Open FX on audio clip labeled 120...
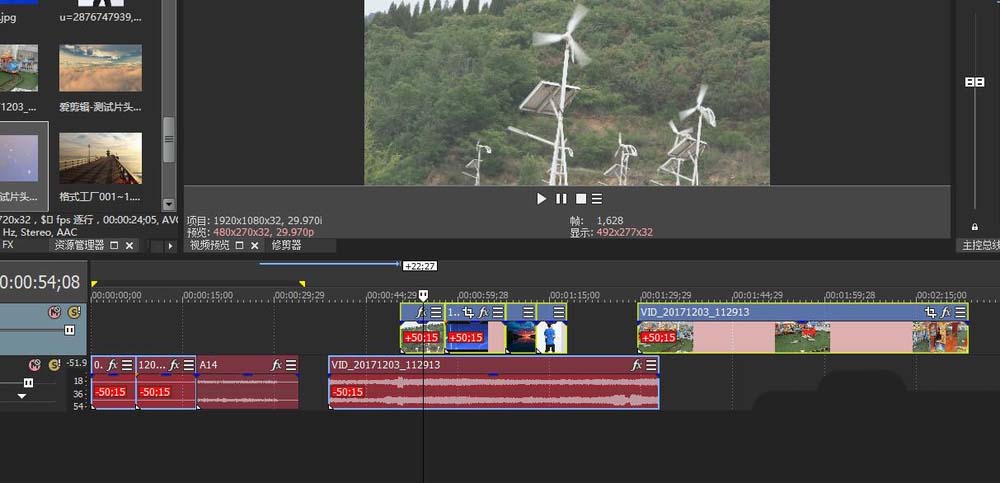Viewport: 1000px width, 483px height. click(173, 365)
